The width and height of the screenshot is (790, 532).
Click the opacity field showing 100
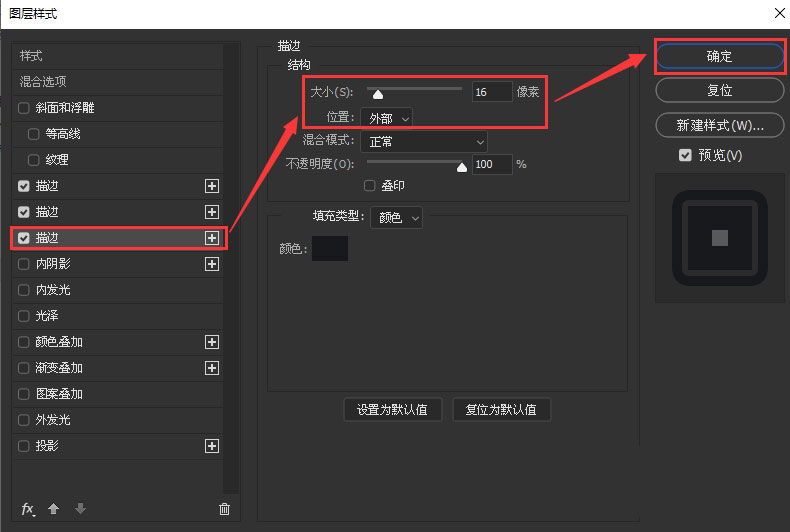492,164
